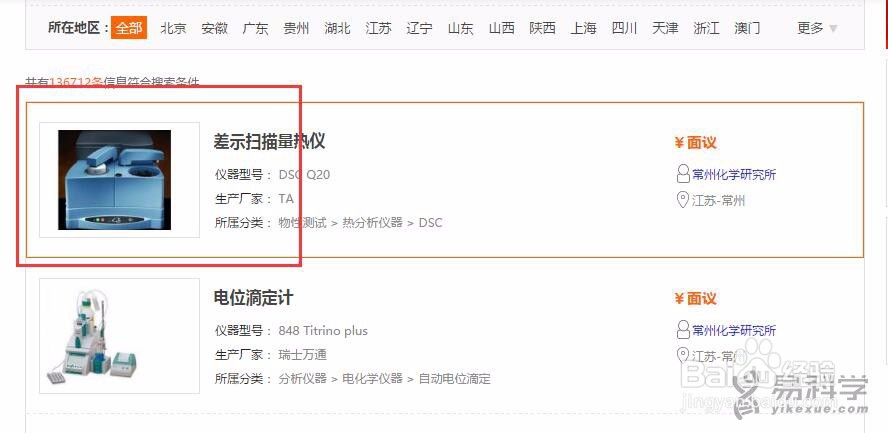Image resolution: width=888 pixels, height=433 pixels.
Task: Expand the 更多 region dropdown
Action: (x=816, y=28)
